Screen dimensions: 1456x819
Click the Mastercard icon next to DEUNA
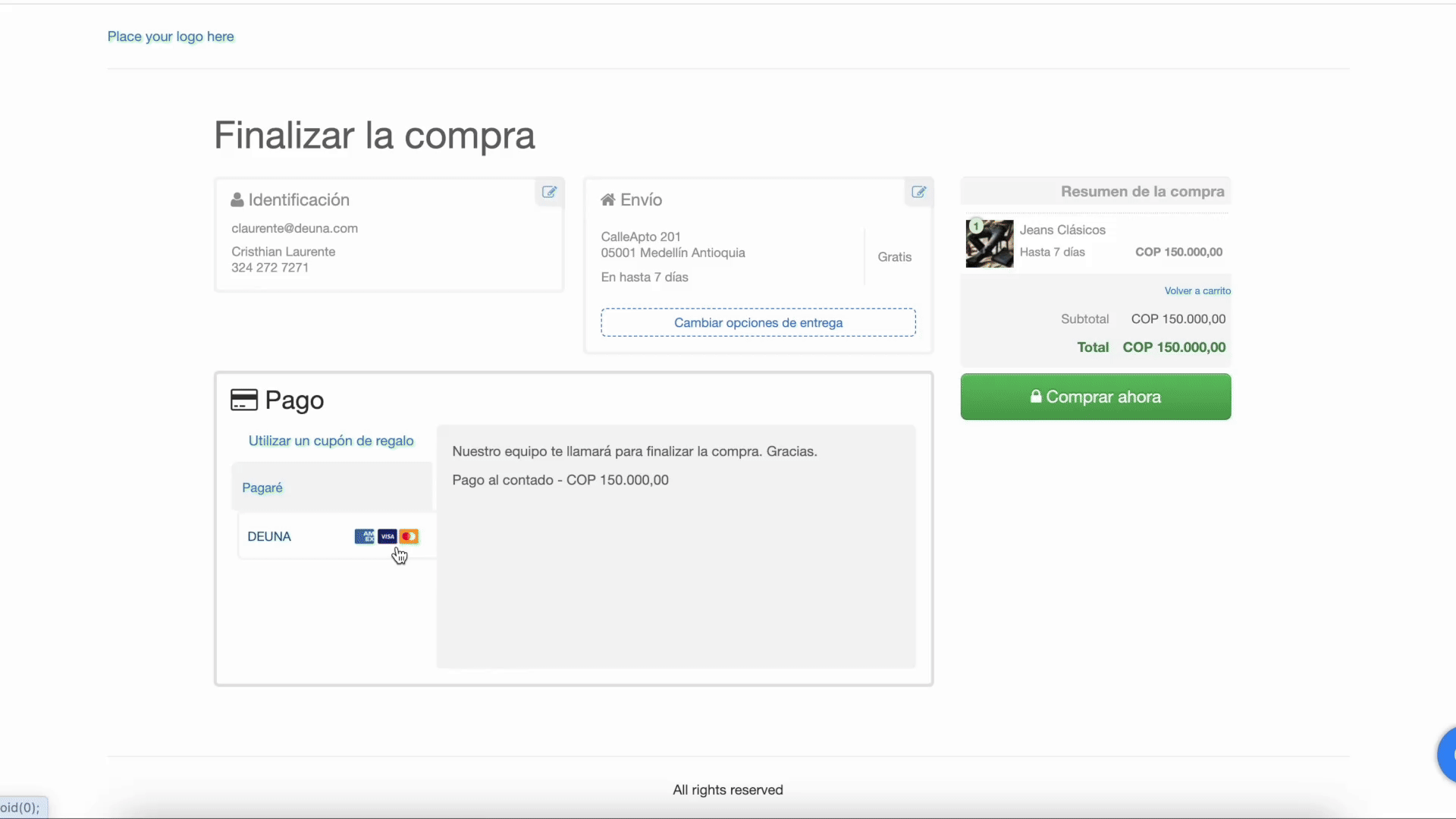[409, 537]
